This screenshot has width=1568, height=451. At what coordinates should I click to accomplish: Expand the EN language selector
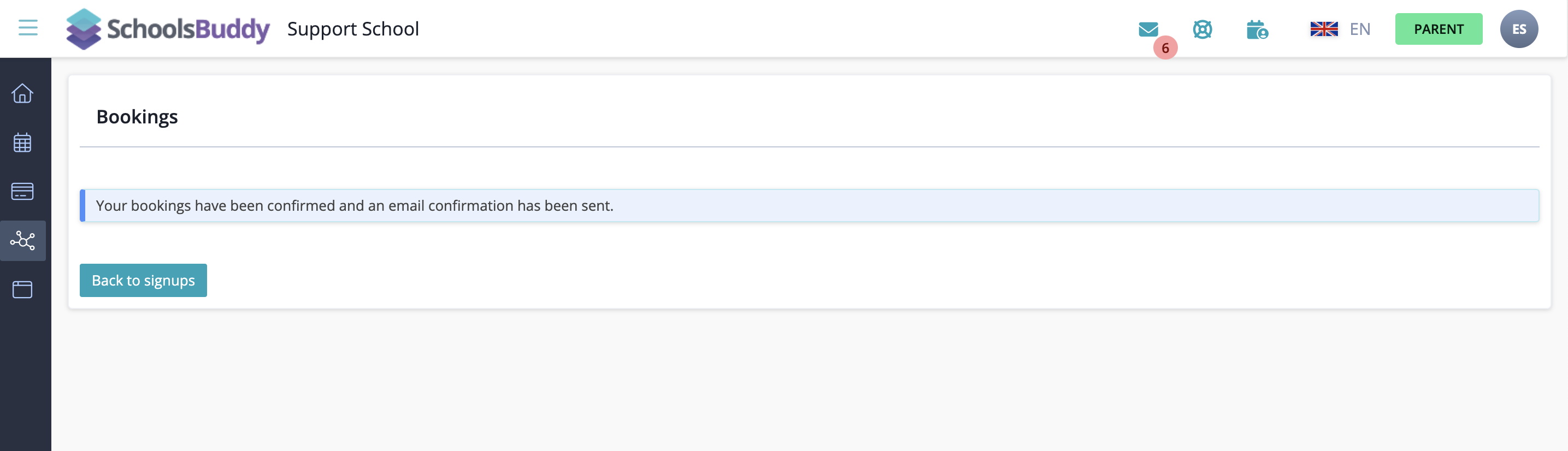pyautogui.click(x=1359, y=29)
